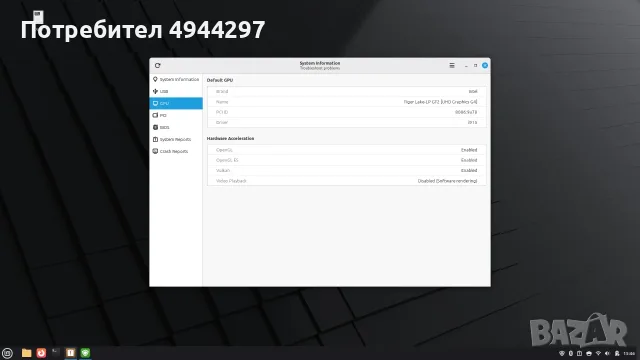The image size is (640, 360).
Task: Click the Brand row value Intel
Action: (473, 91)
